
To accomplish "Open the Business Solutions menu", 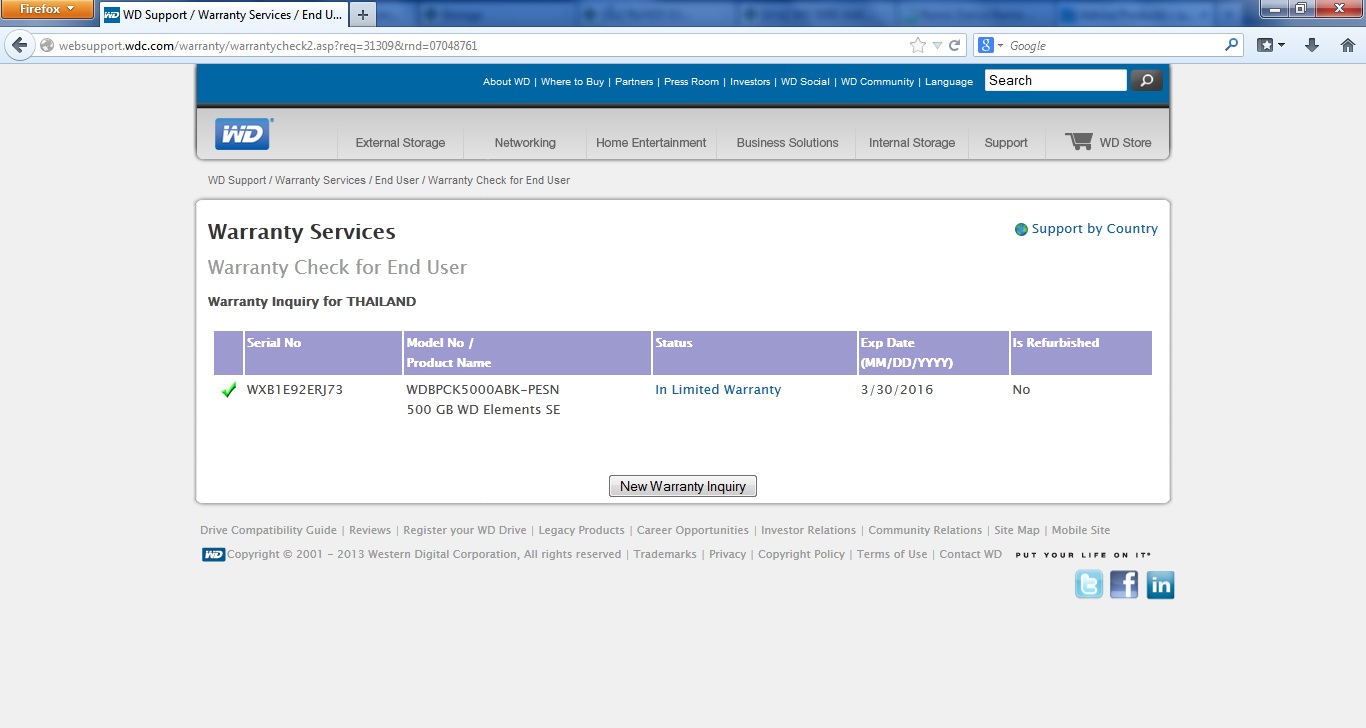I will pos(787,143).
